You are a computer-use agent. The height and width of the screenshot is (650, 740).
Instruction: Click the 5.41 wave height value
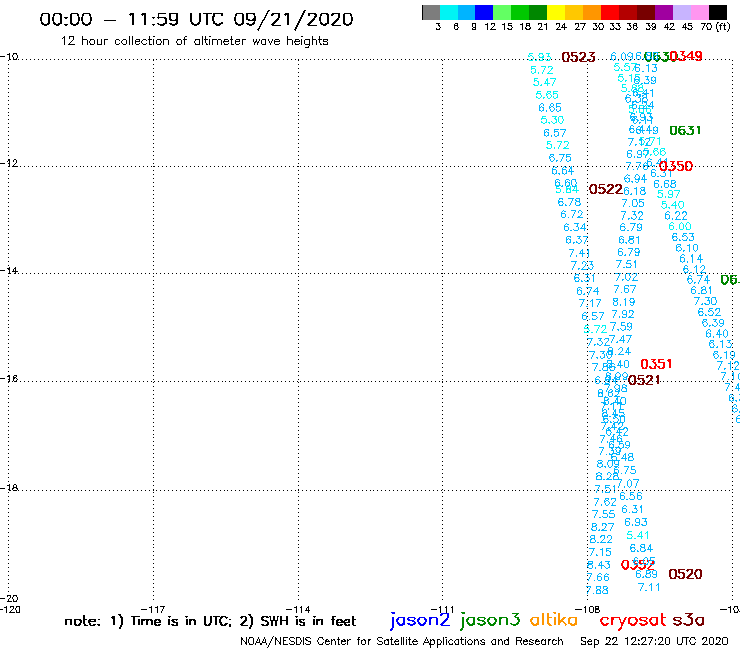coord(638,535)
